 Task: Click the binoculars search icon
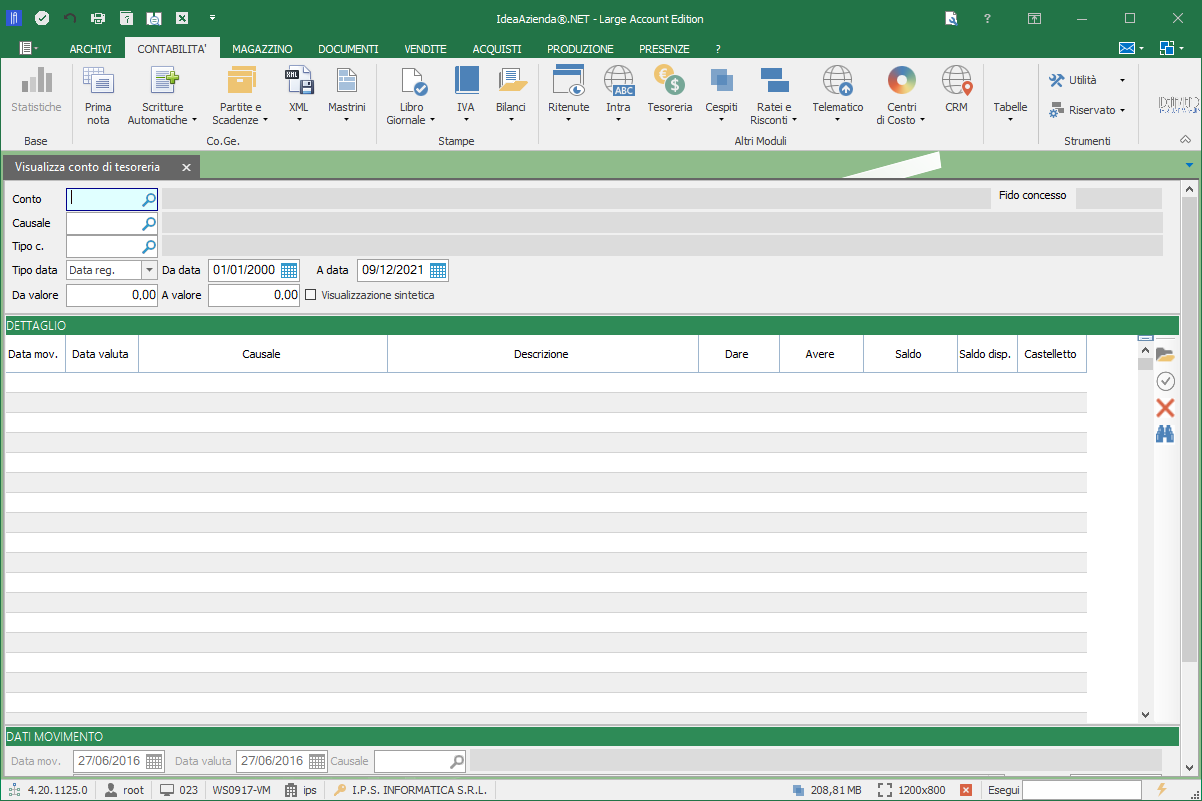coord(1165,434)
